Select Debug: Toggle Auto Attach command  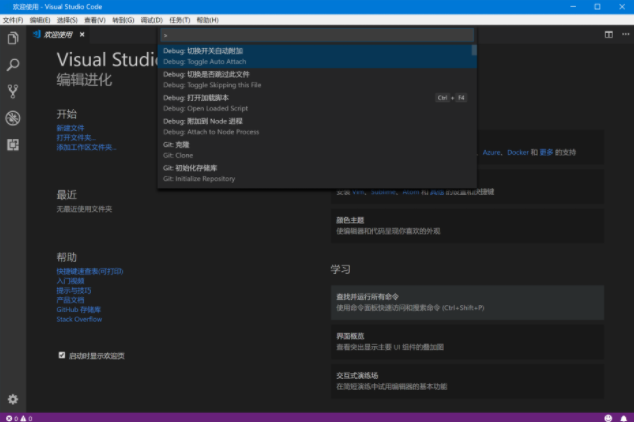point(317,56)
